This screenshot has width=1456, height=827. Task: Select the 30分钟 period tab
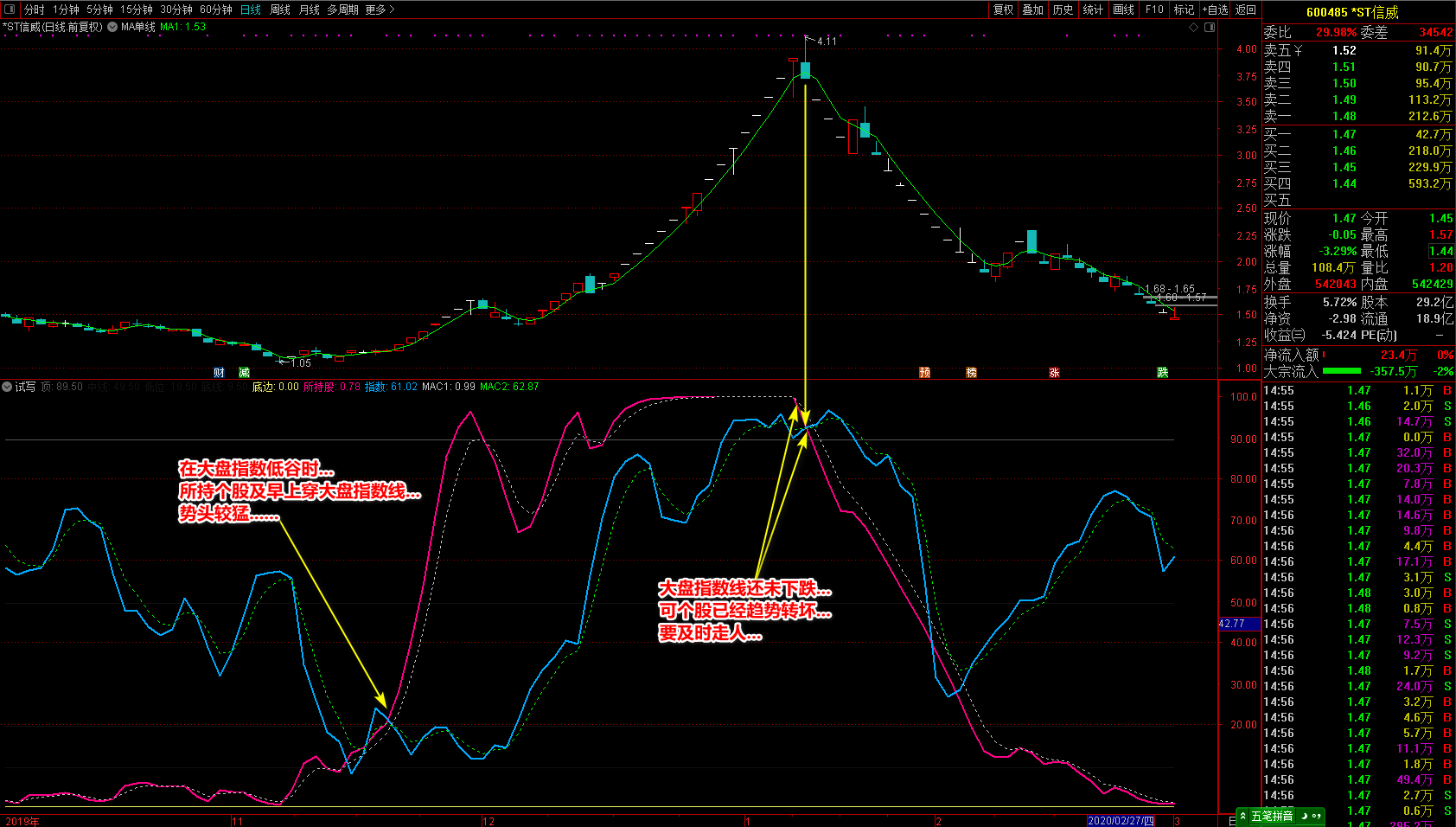(176, 10)
